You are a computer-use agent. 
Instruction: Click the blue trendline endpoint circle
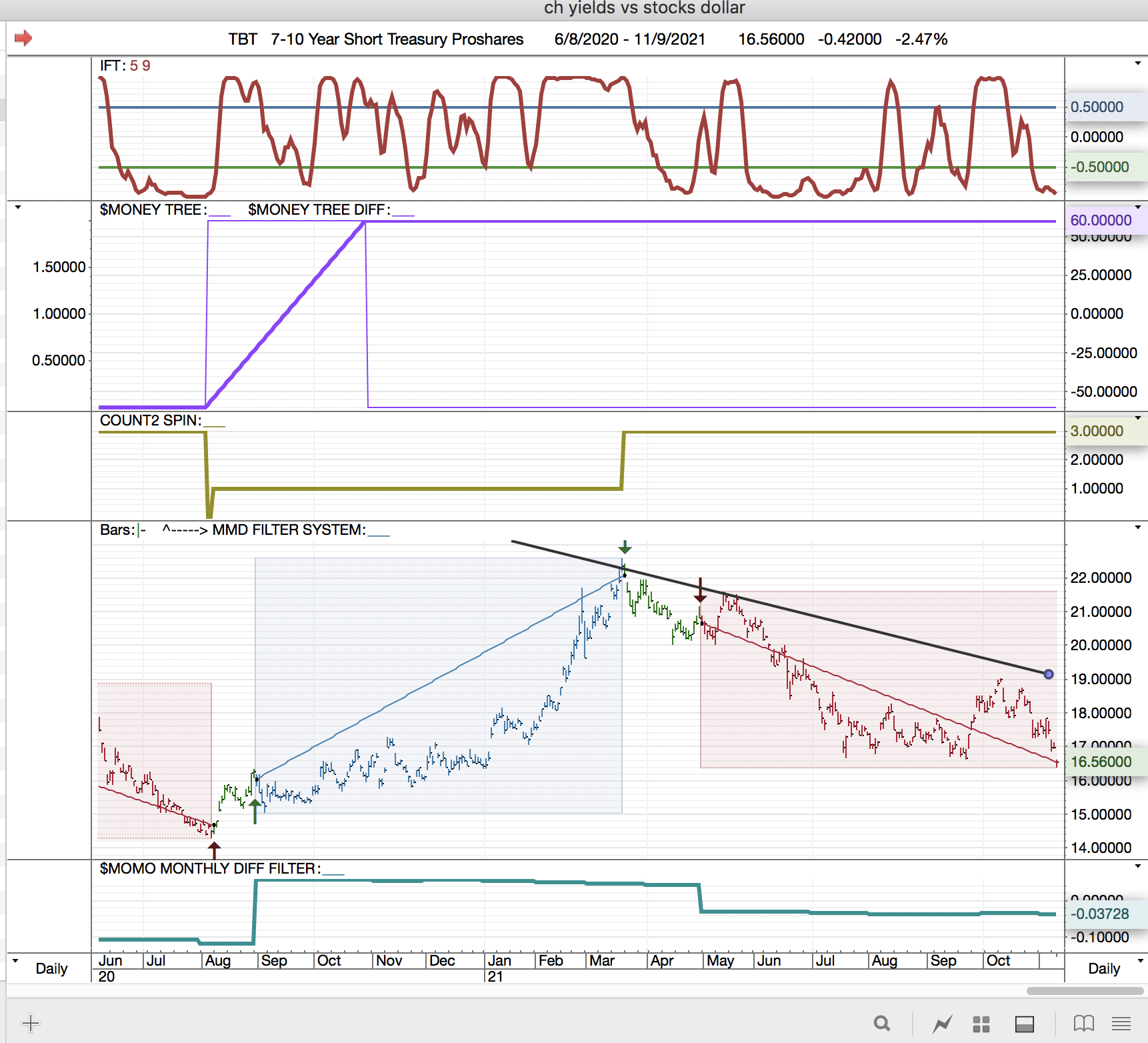[x=1049, y=674]
